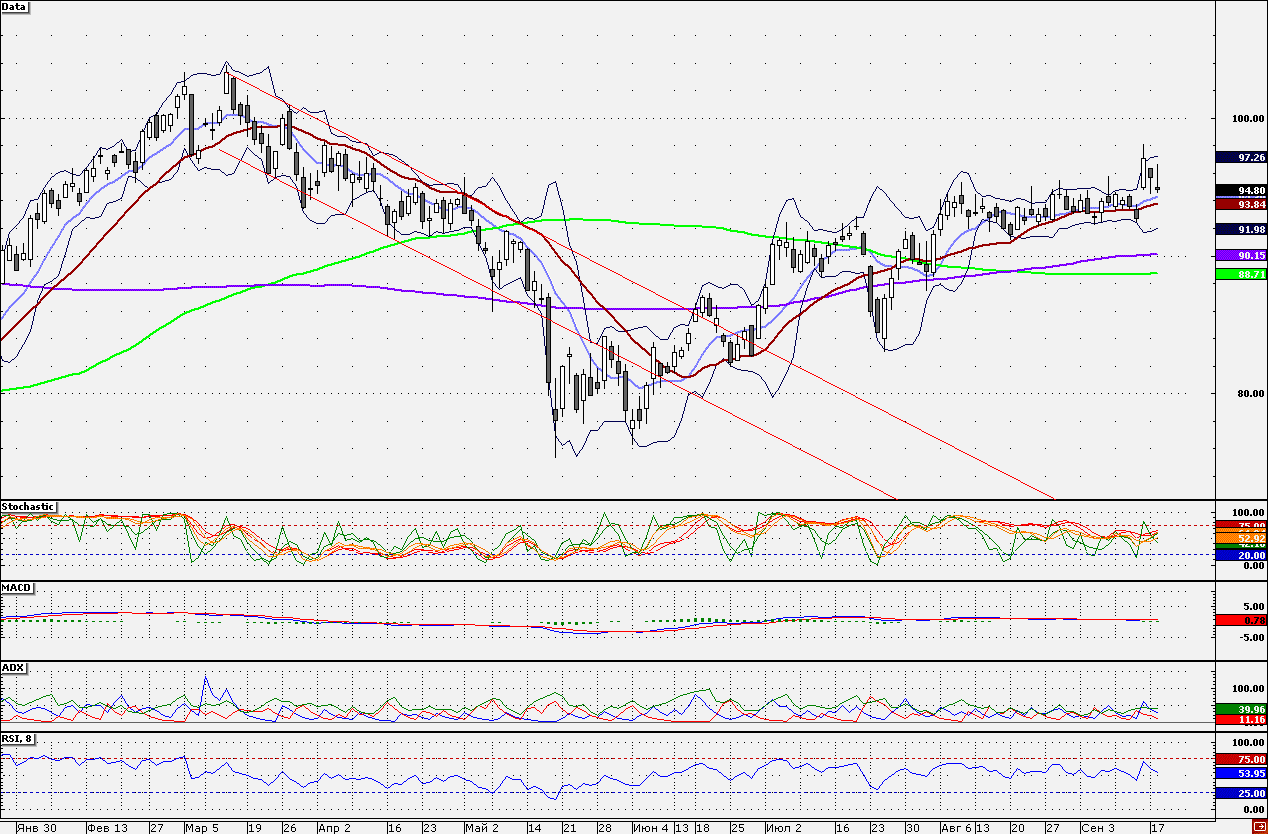
Task: Select the Stochastic indicator panel label
Action: [x=28, y=507]
